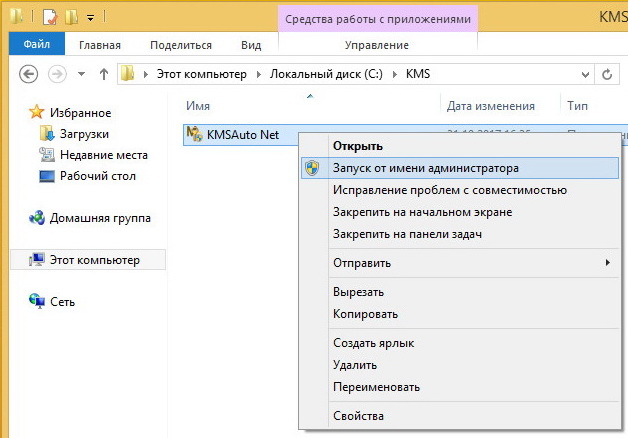Refresh the folder using the reload icon
Image resolution: width=628 pixels, height=438 pixels.
point(606,74)
